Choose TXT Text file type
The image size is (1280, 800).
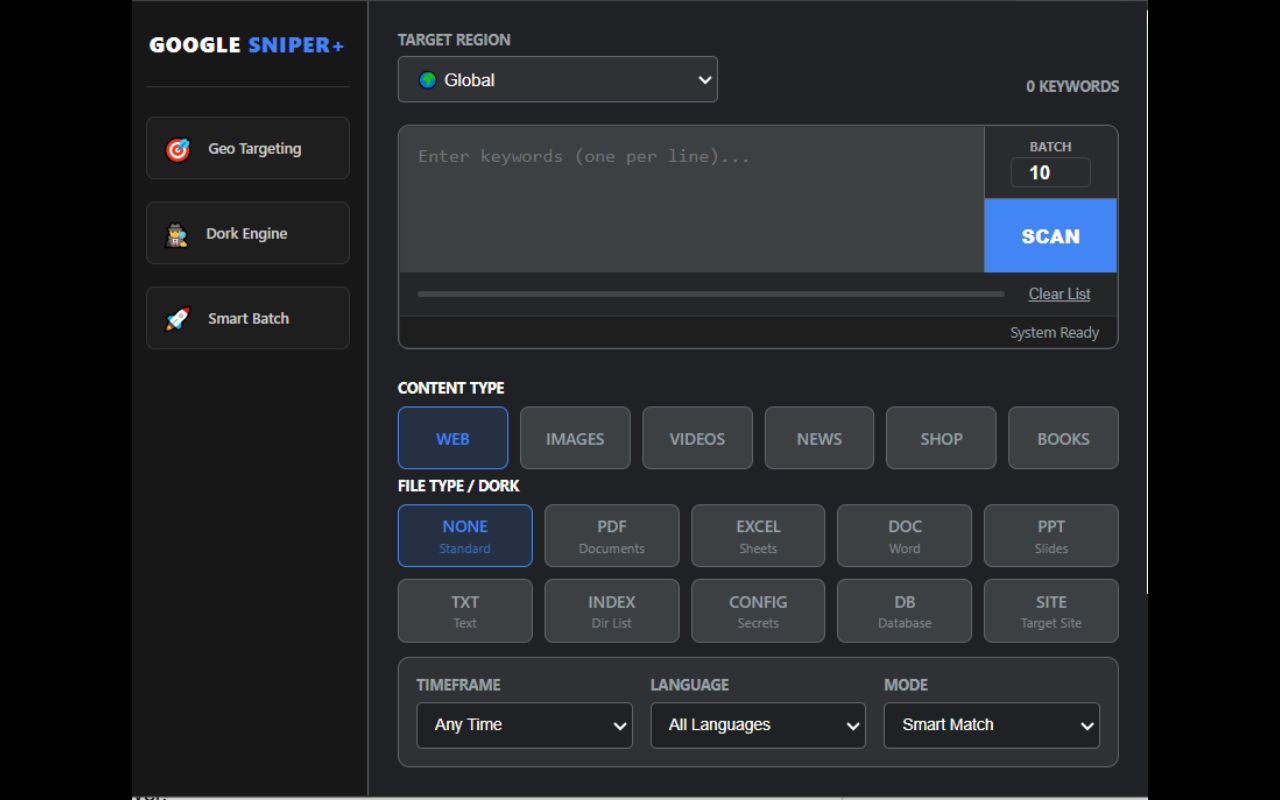coord(465,611)
